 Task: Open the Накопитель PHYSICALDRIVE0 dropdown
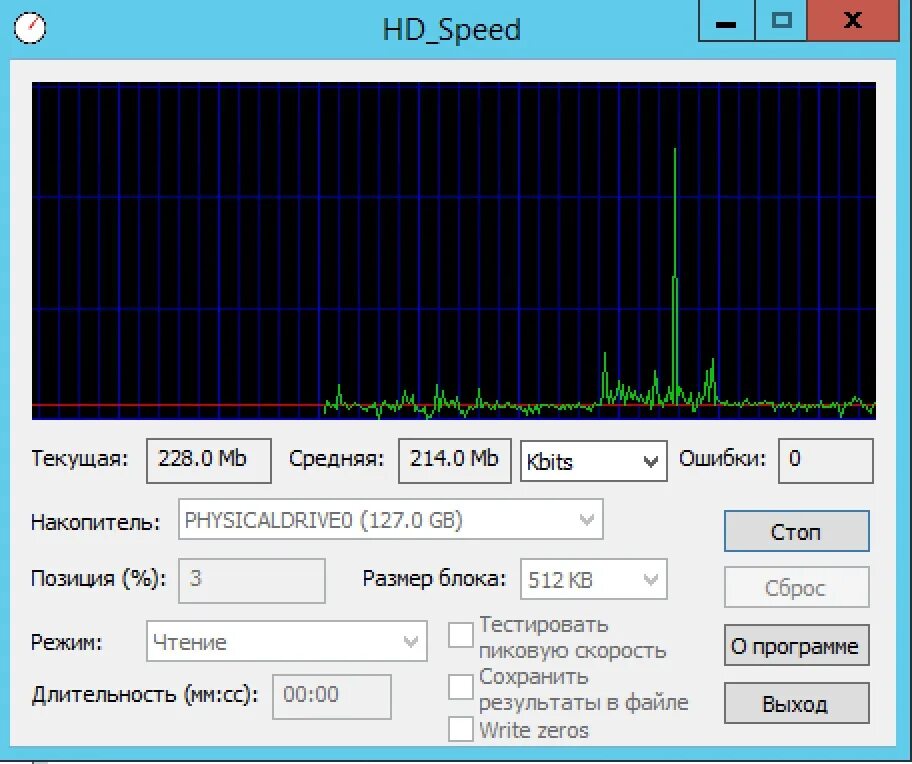click(390, 519)
